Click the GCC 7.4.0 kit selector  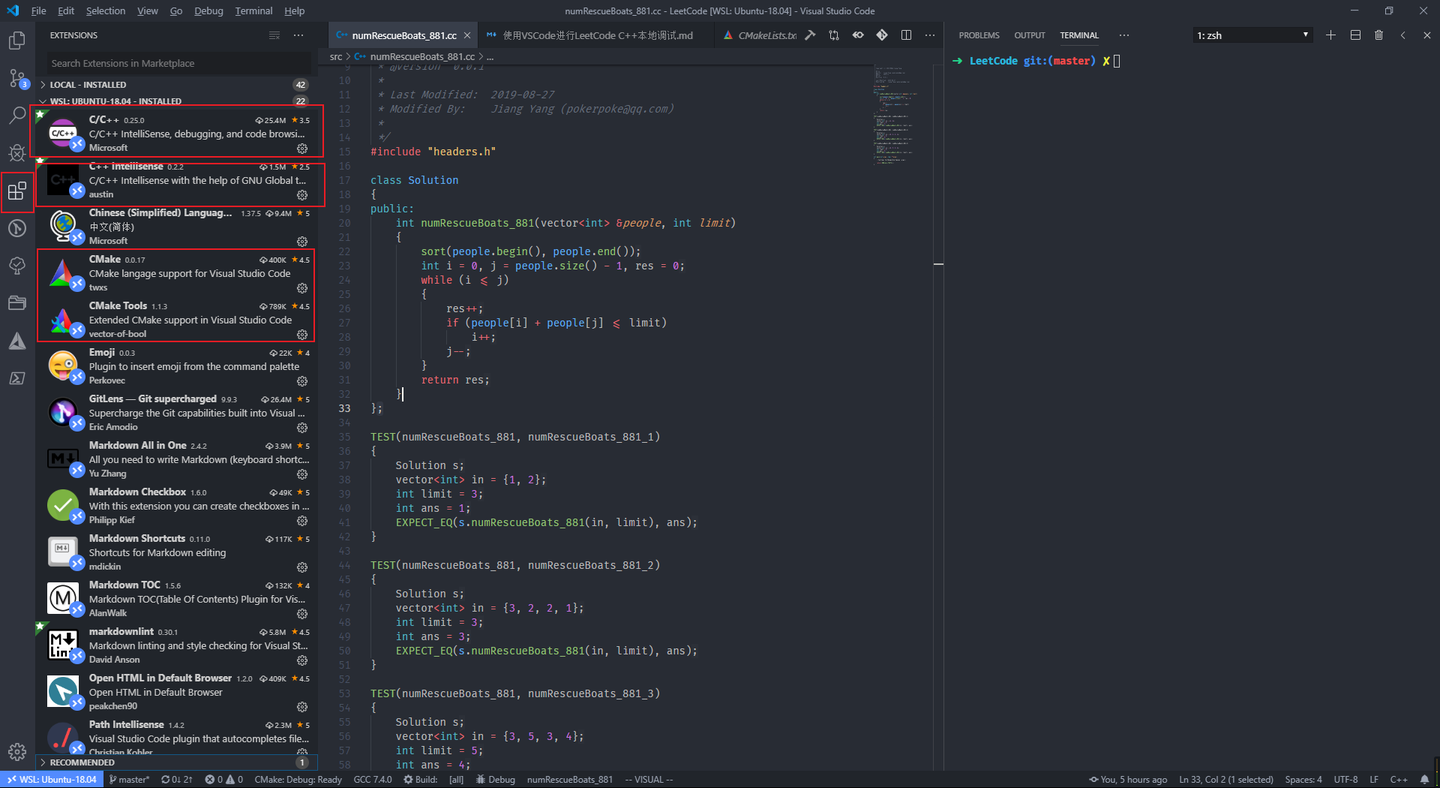click(372, 779)
